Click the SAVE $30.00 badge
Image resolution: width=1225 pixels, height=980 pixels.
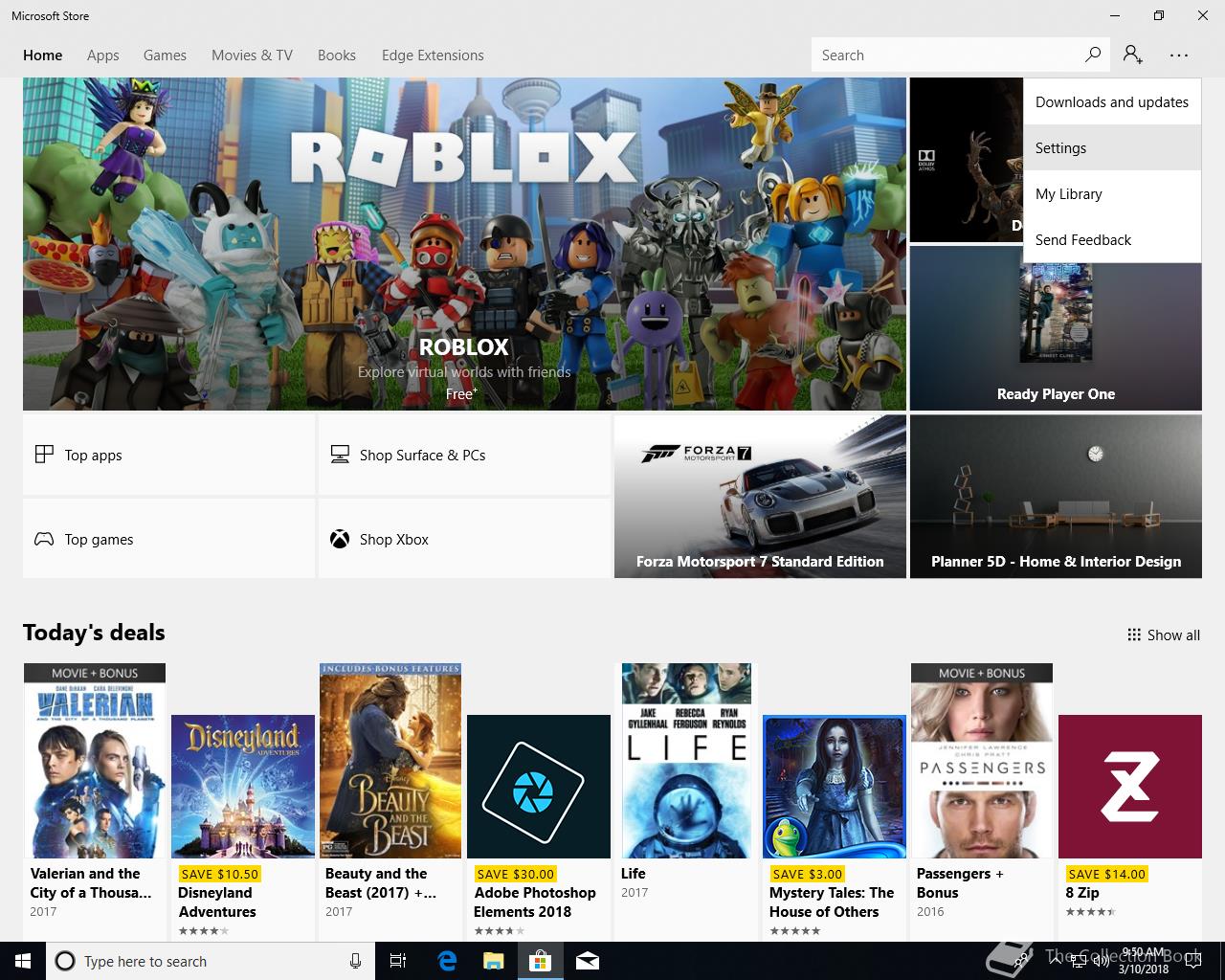click(x=516, y=874)
